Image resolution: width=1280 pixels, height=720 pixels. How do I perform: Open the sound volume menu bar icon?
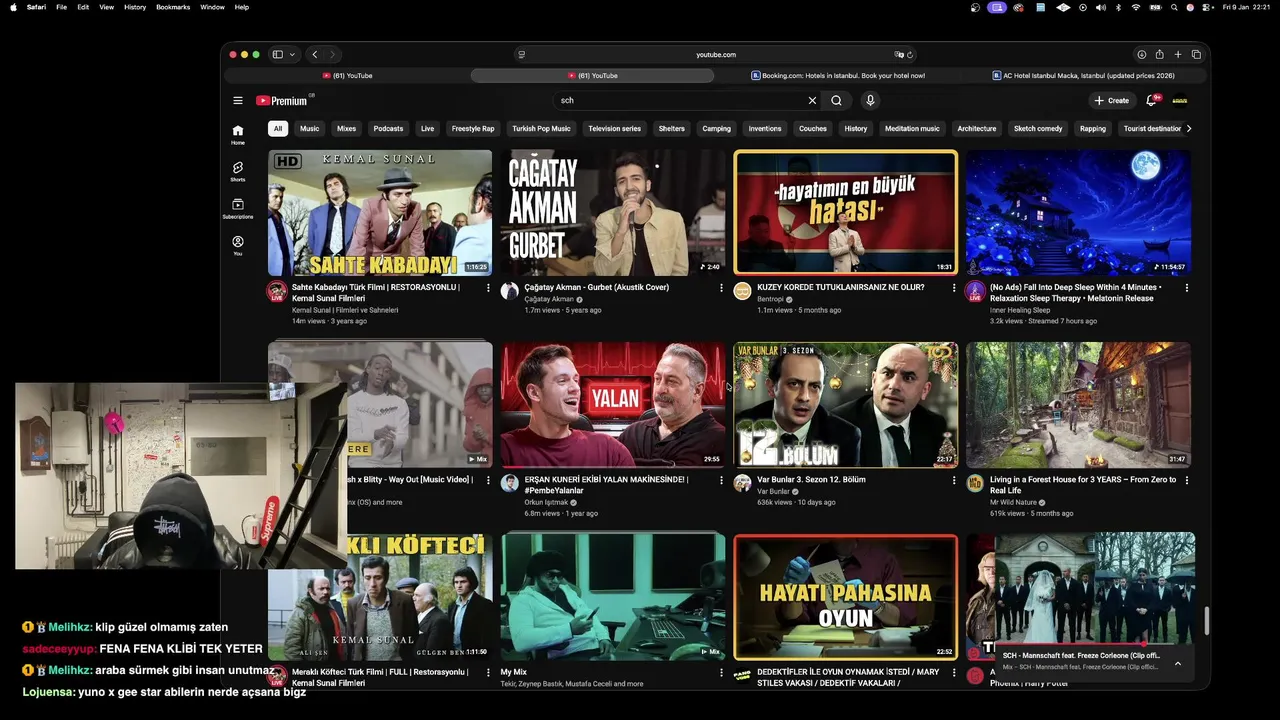click(x=1100, y=7)
